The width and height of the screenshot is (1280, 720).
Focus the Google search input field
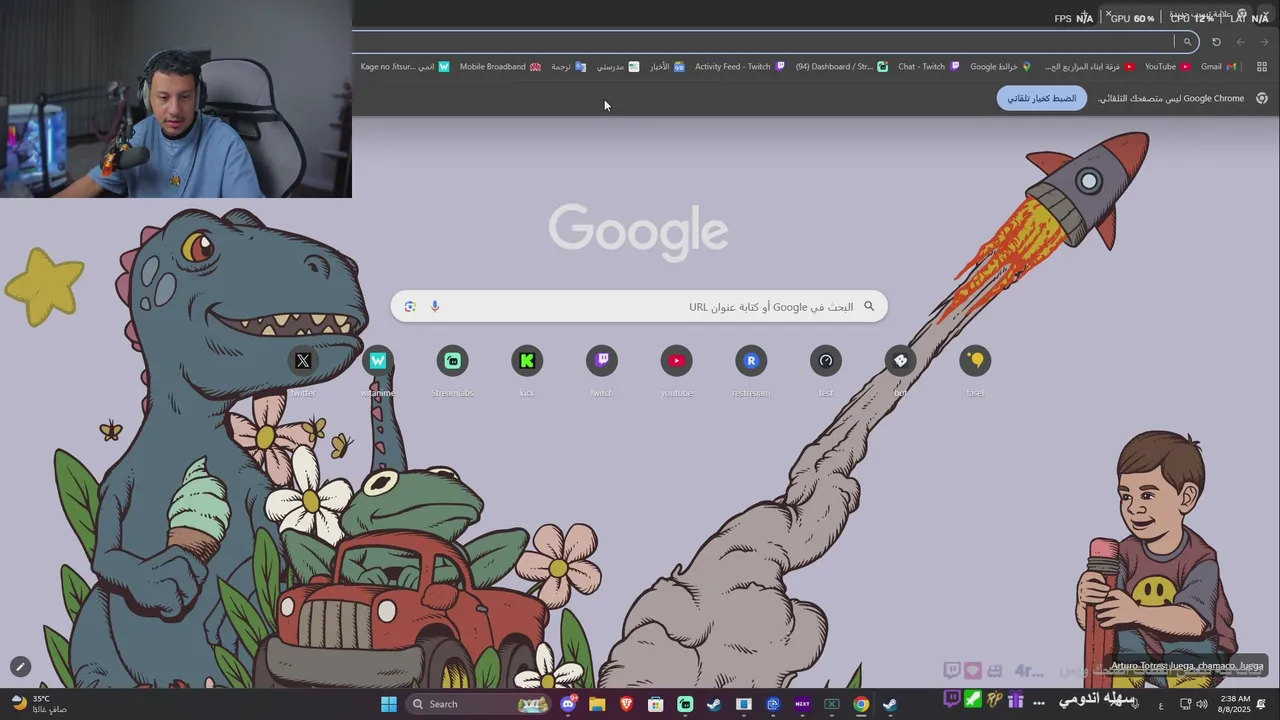[x=639, y=306]
